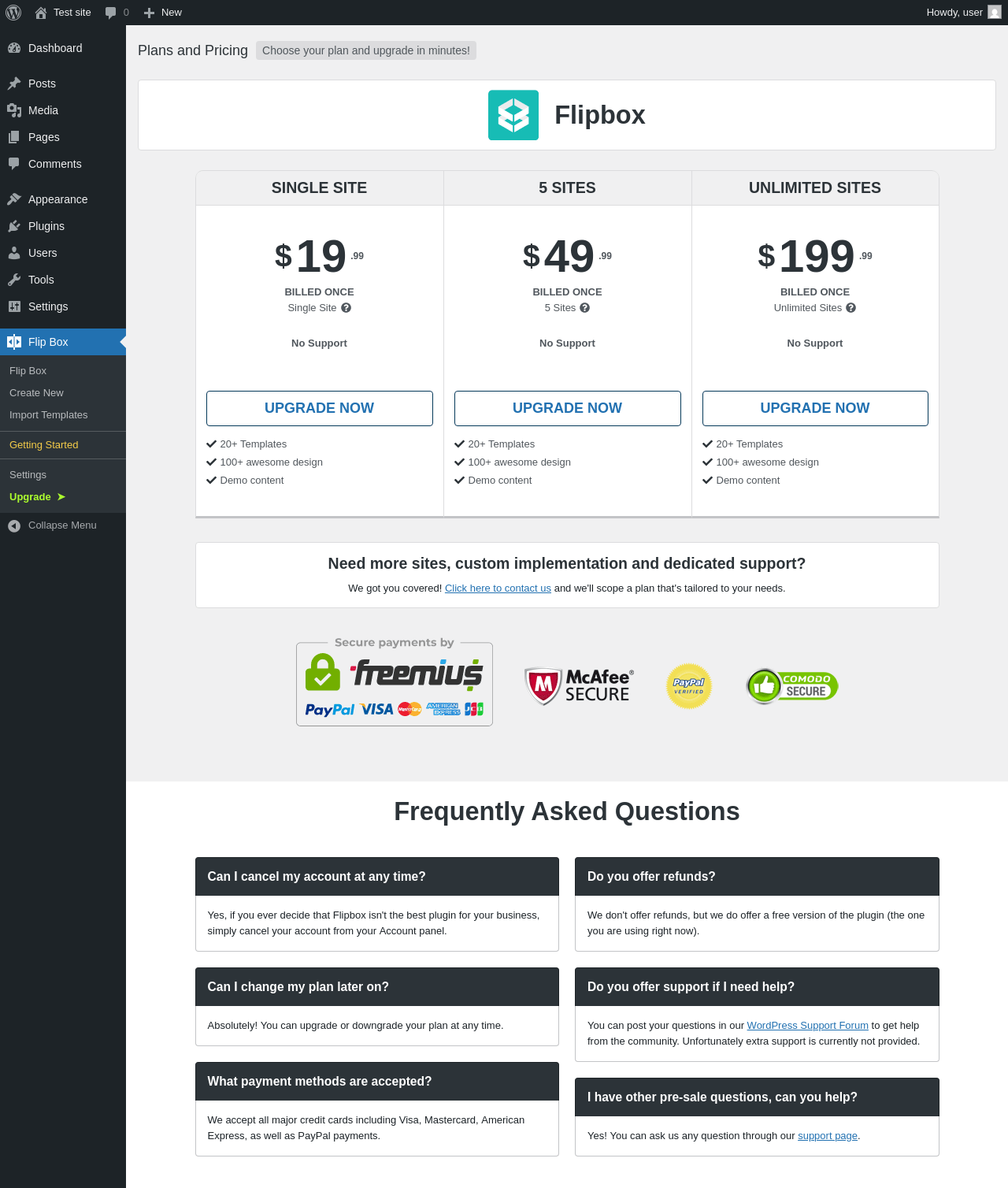Click the Flip Box menu icon
This screenshot has height=1188, width=1008.
tap(14, 342)
